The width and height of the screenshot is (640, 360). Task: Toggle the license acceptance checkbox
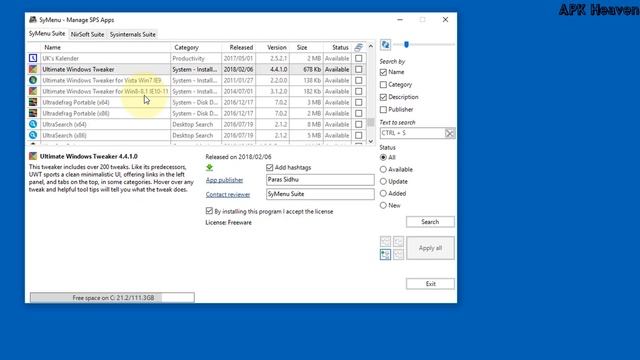(209, 211)
